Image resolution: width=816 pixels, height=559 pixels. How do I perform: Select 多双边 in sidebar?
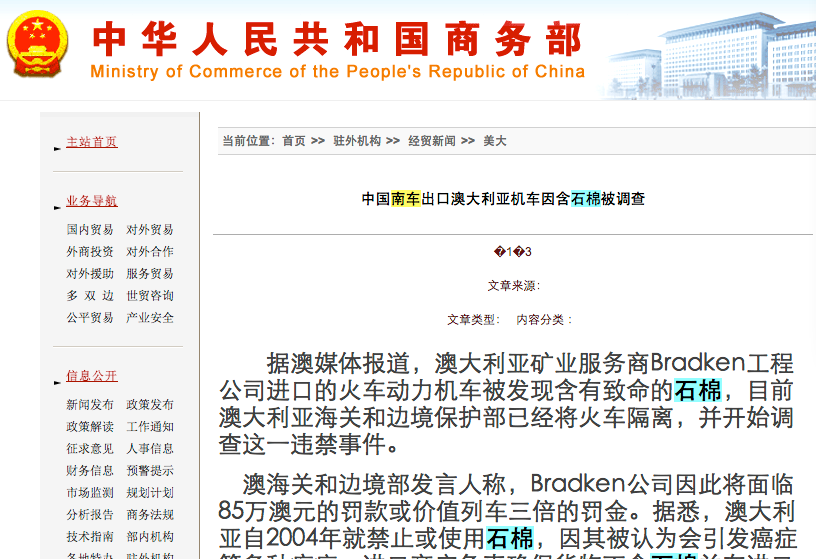90,296
